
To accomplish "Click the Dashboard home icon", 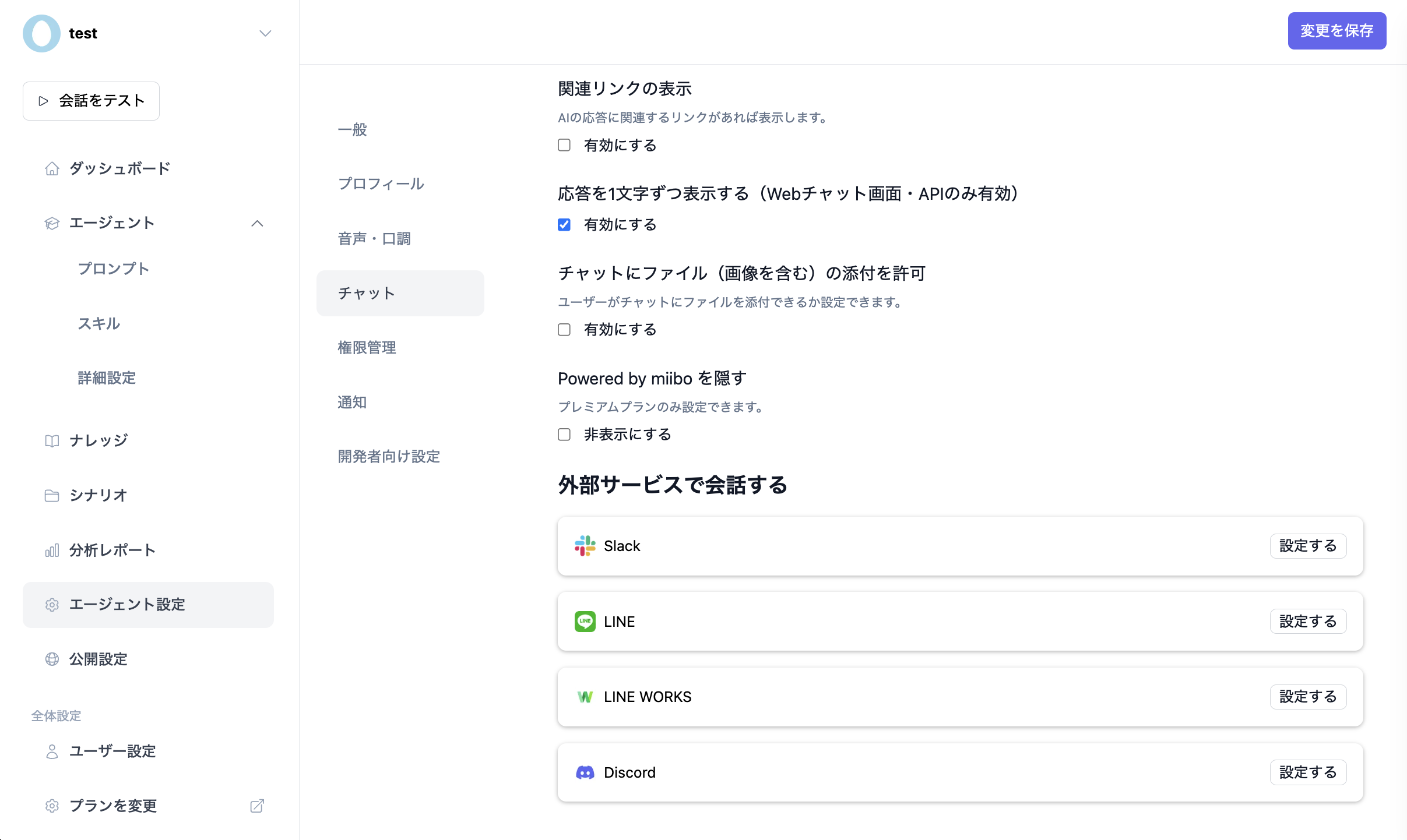I will (x=52, y=169).
